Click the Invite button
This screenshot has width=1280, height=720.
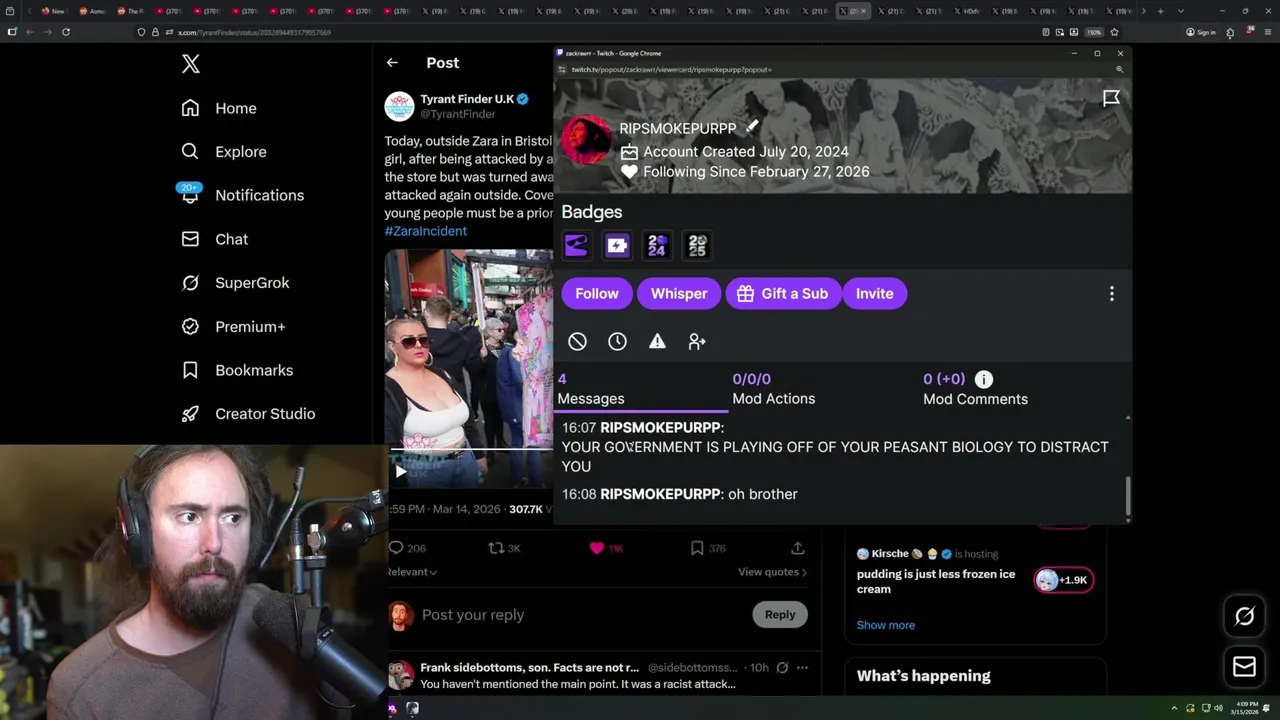[x=874, y=293]
